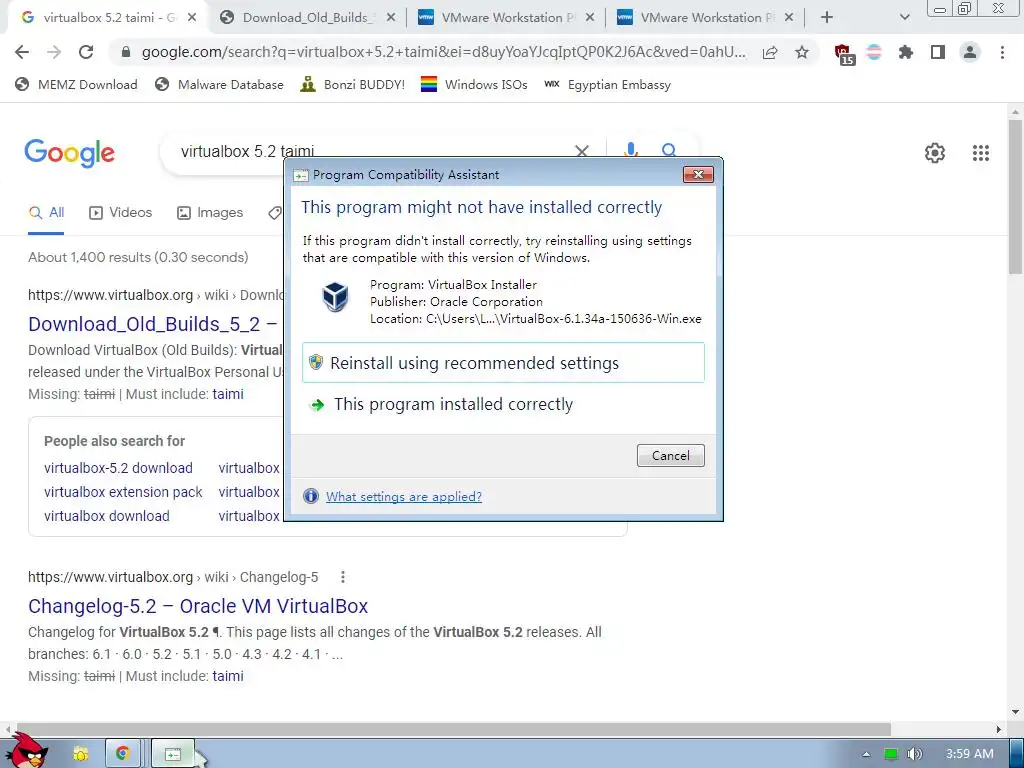The height and width of the screenshot is (768, 1024).
Task: Open the Download_Old_Builds_5_2 search result
Action: click(152, 324)
